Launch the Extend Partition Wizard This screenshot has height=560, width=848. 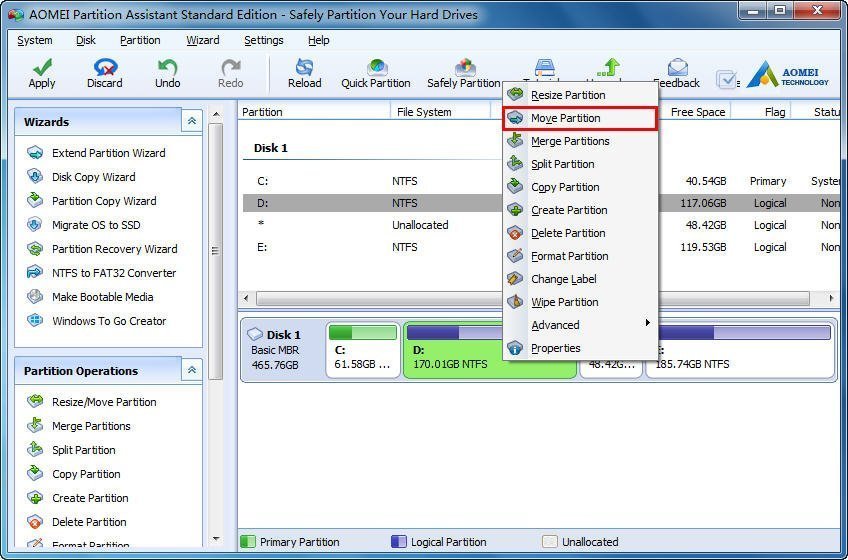click(x=108, y=153)
